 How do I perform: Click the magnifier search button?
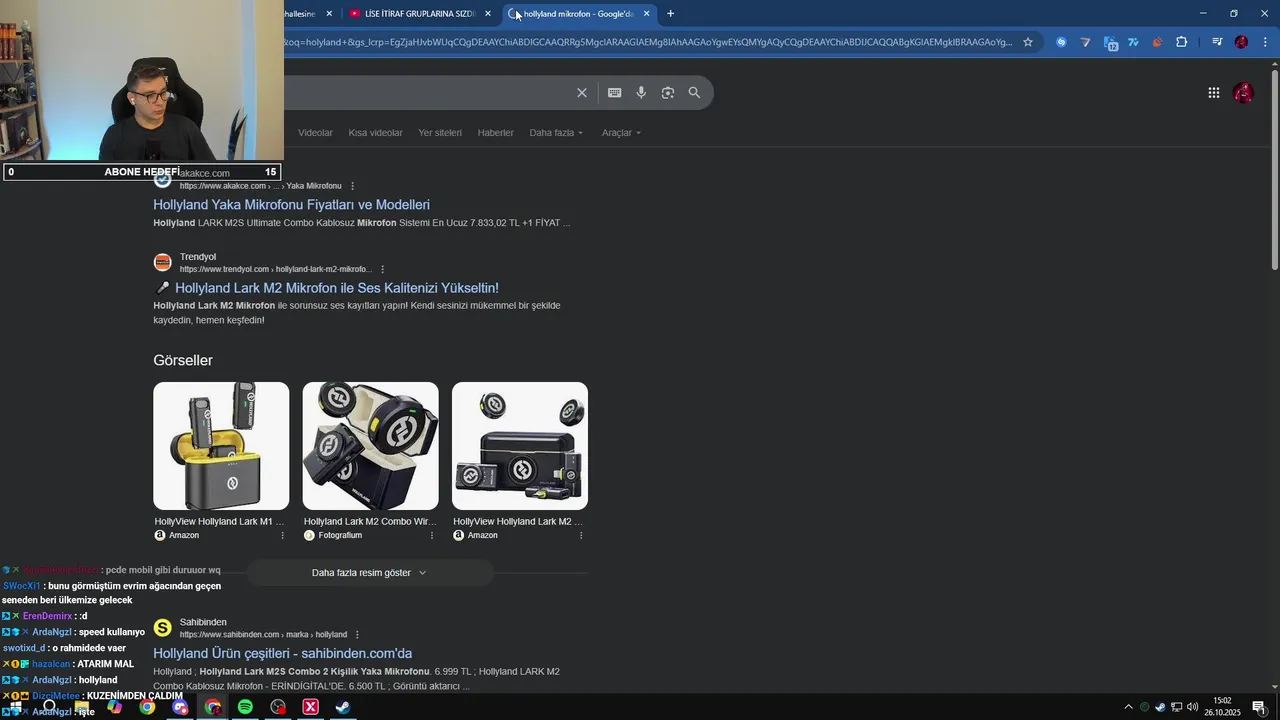pos(694,93)
